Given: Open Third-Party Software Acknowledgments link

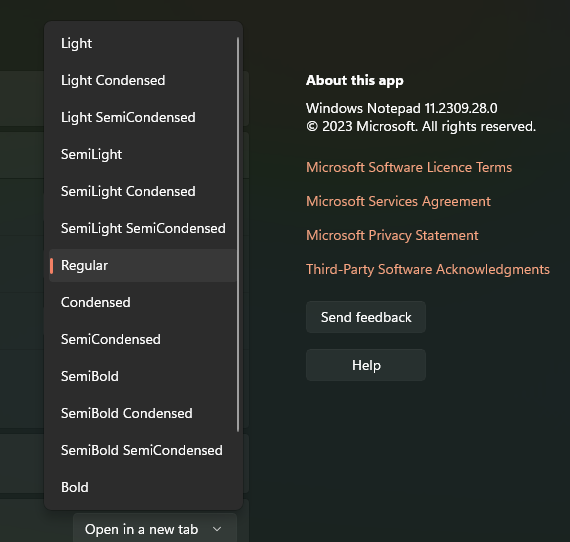Looking at the screenshot, I should click(428, 270).
